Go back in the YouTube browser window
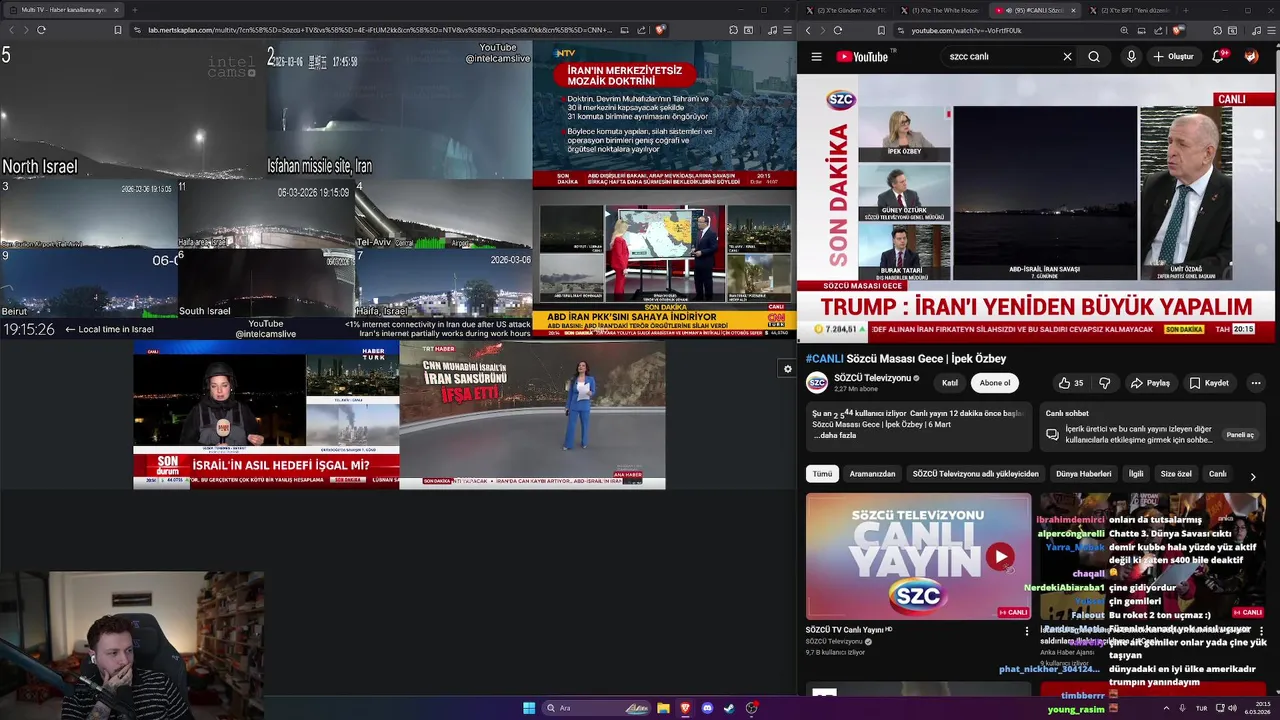 808,30
